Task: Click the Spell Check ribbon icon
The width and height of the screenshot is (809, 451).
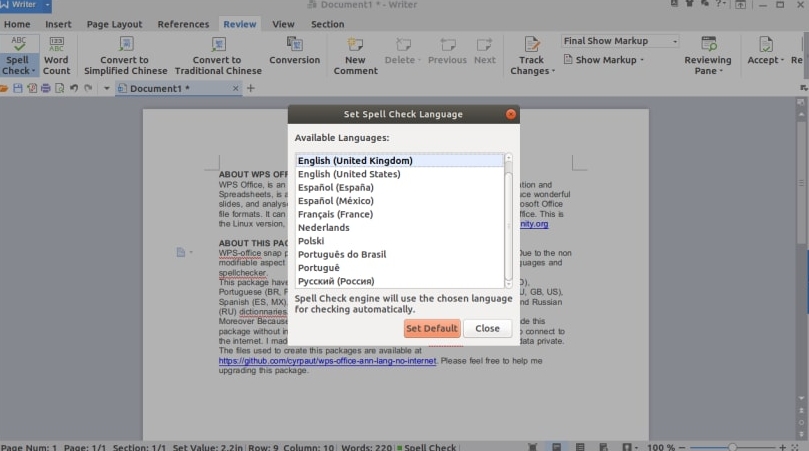Action: coord(18,46)
